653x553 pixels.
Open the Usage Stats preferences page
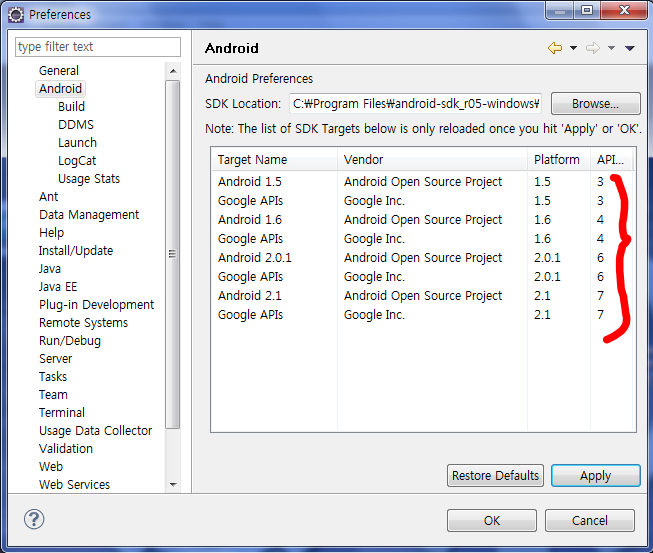(89, 179)
